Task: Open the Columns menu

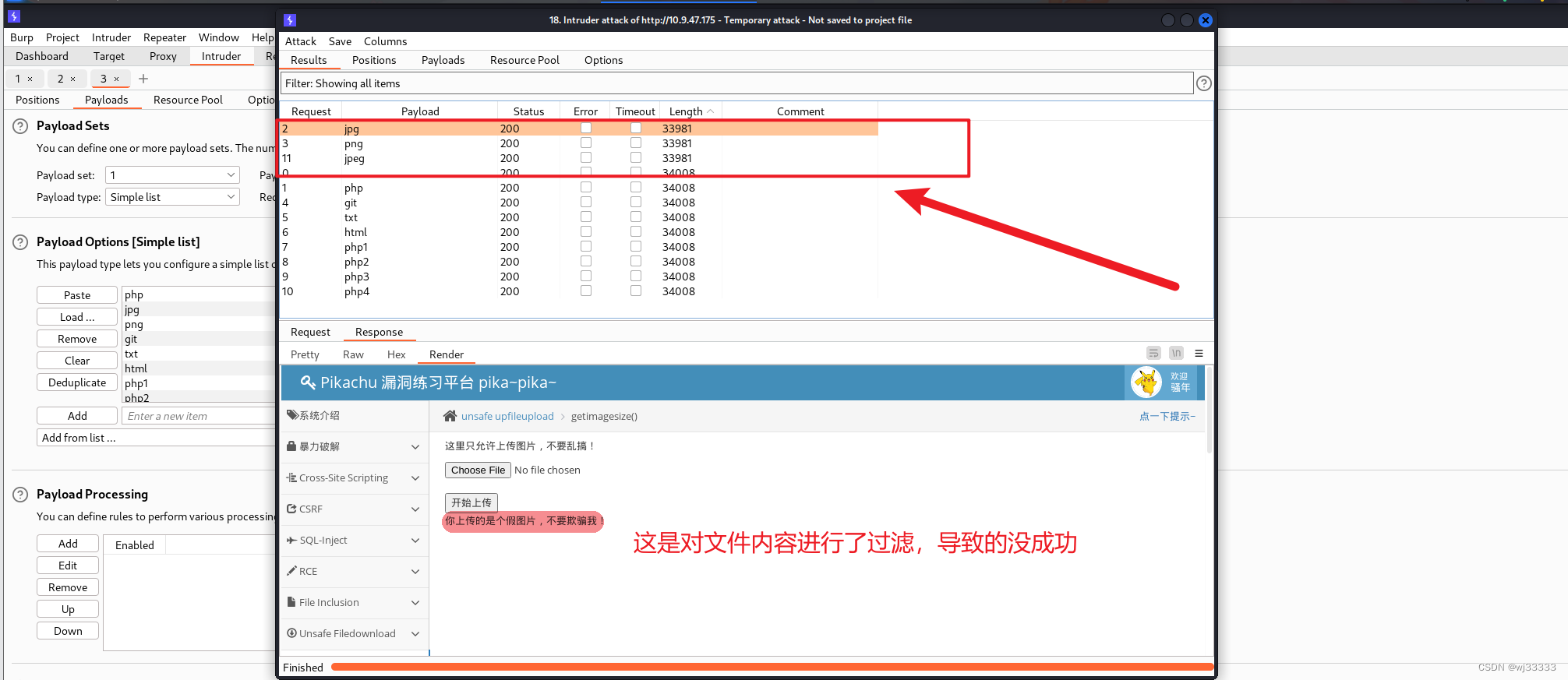Action: [x=385, y=41]
